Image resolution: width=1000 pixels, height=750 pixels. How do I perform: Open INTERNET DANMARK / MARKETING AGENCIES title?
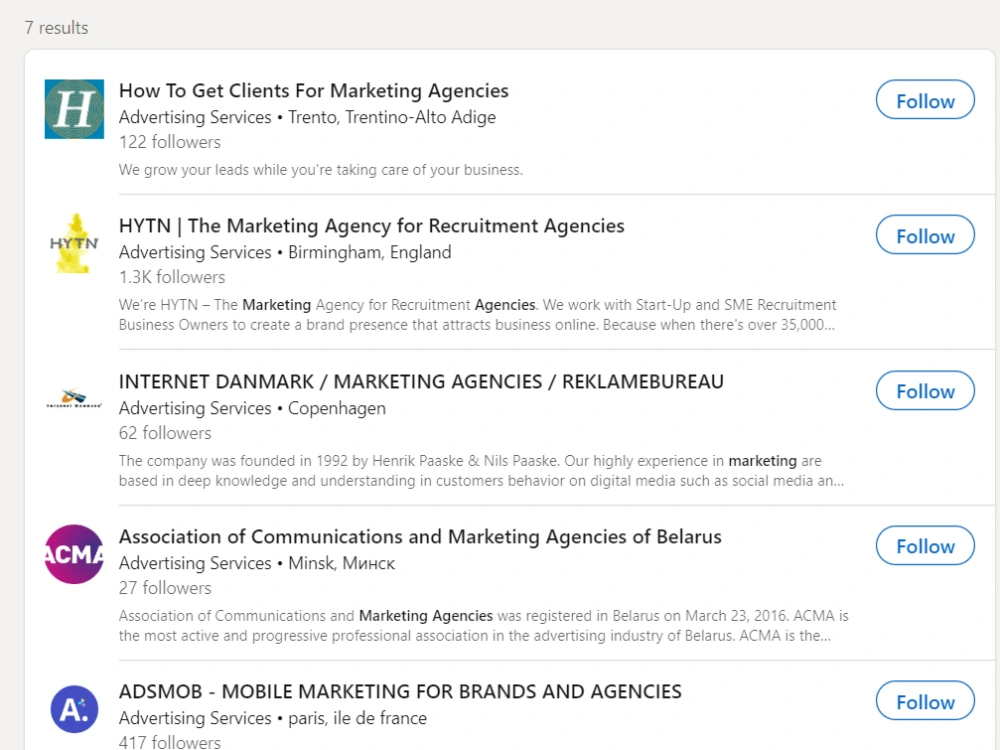tap(421, 381)
